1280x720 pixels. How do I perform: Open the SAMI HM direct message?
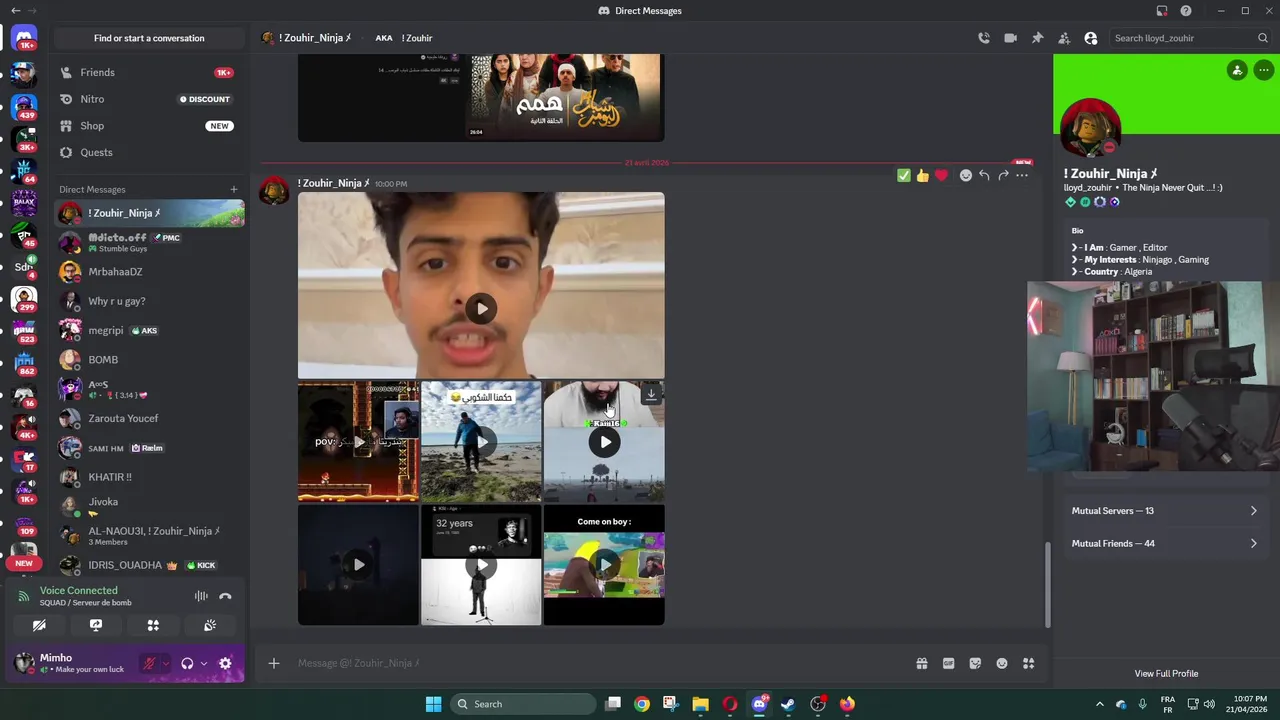click(x=149, y=448)
